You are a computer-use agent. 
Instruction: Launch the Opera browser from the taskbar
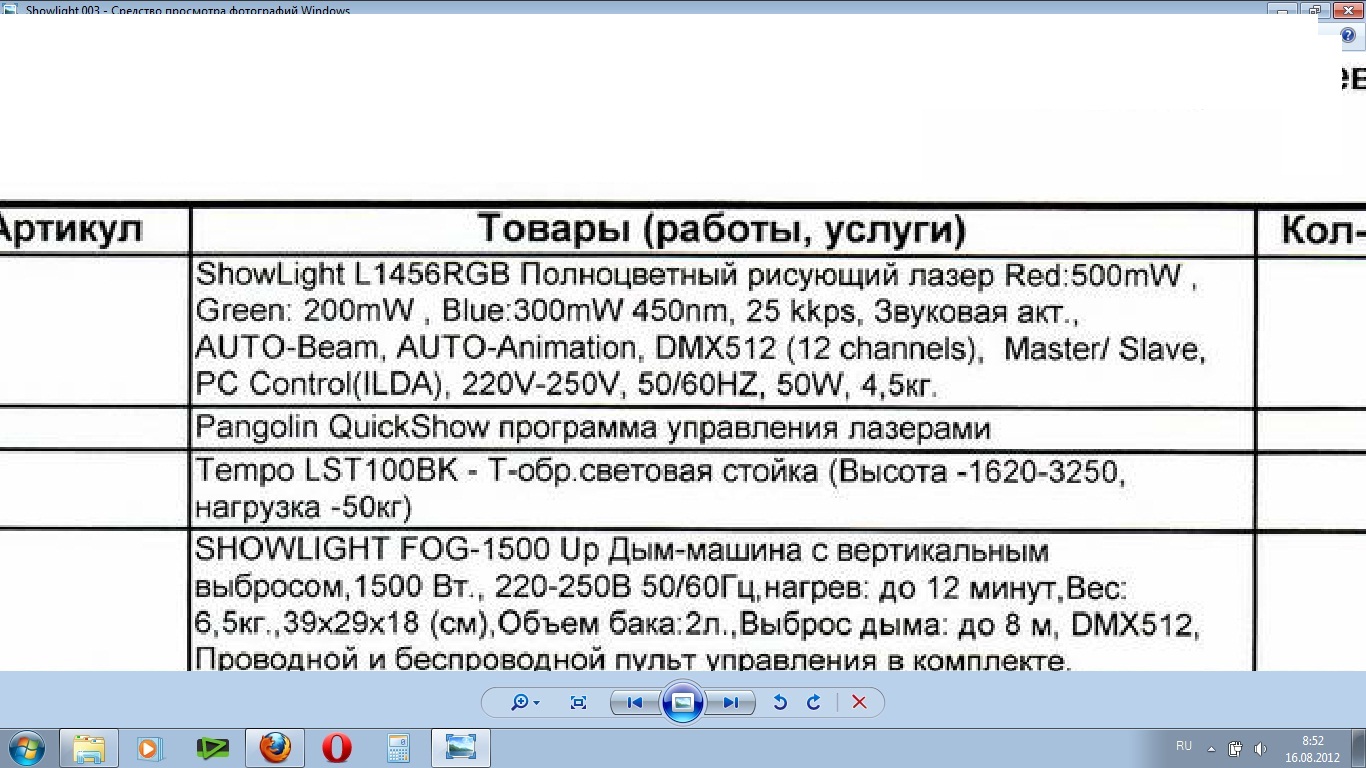[x=337, y=747]
